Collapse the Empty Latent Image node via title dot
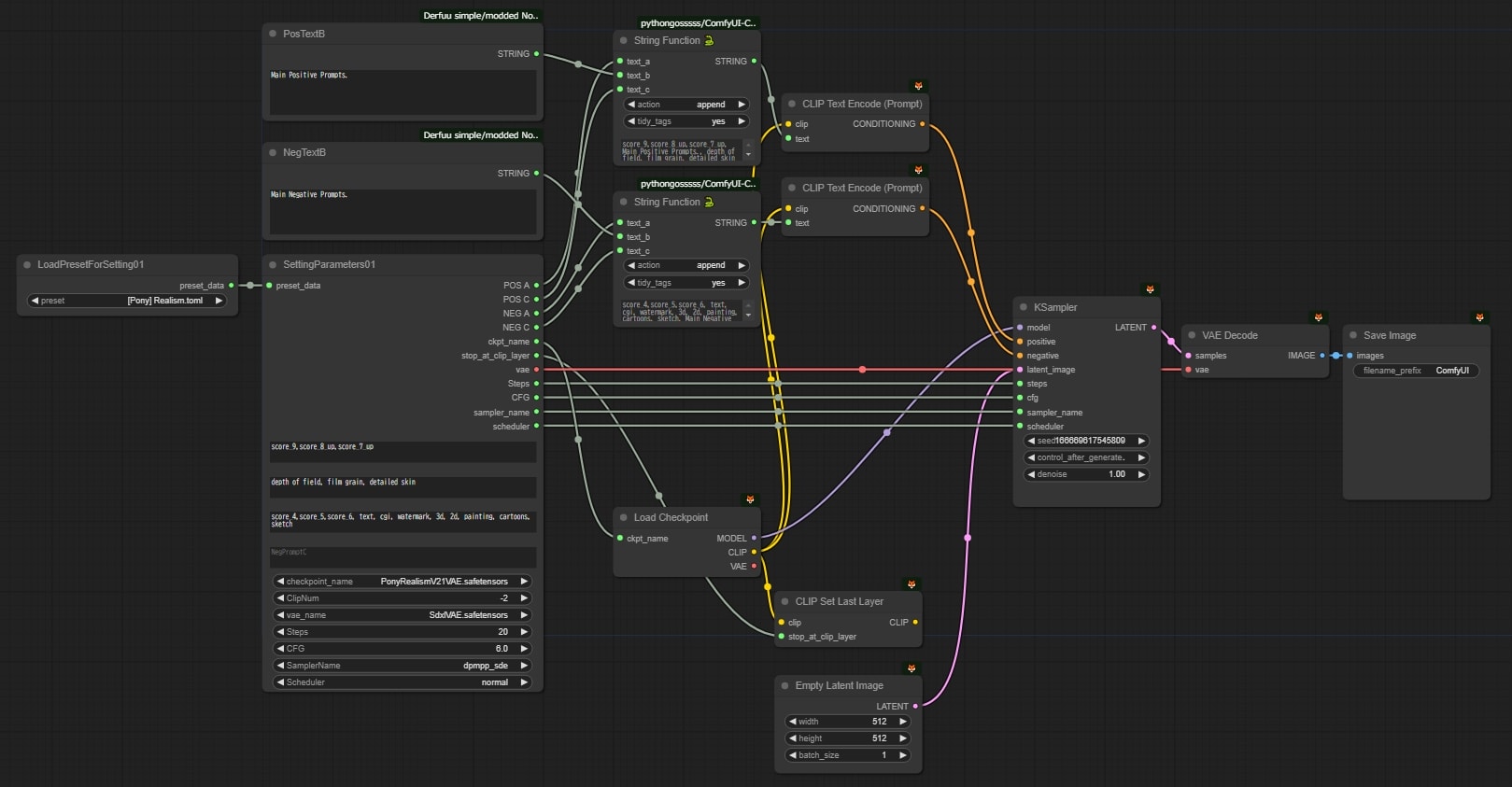 pos(785,685)
